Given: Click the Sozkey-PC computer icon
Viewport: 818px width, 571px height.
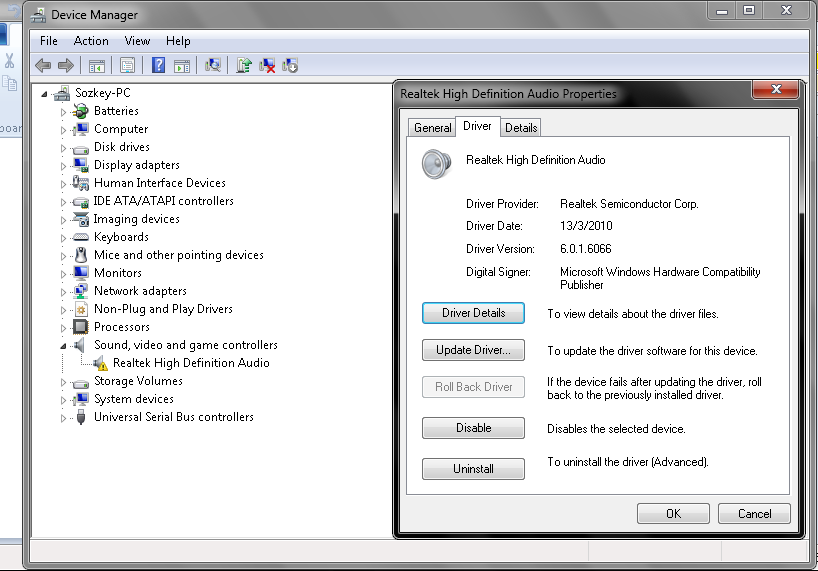Looking at the screenshot, I should [x=62, y=93].
